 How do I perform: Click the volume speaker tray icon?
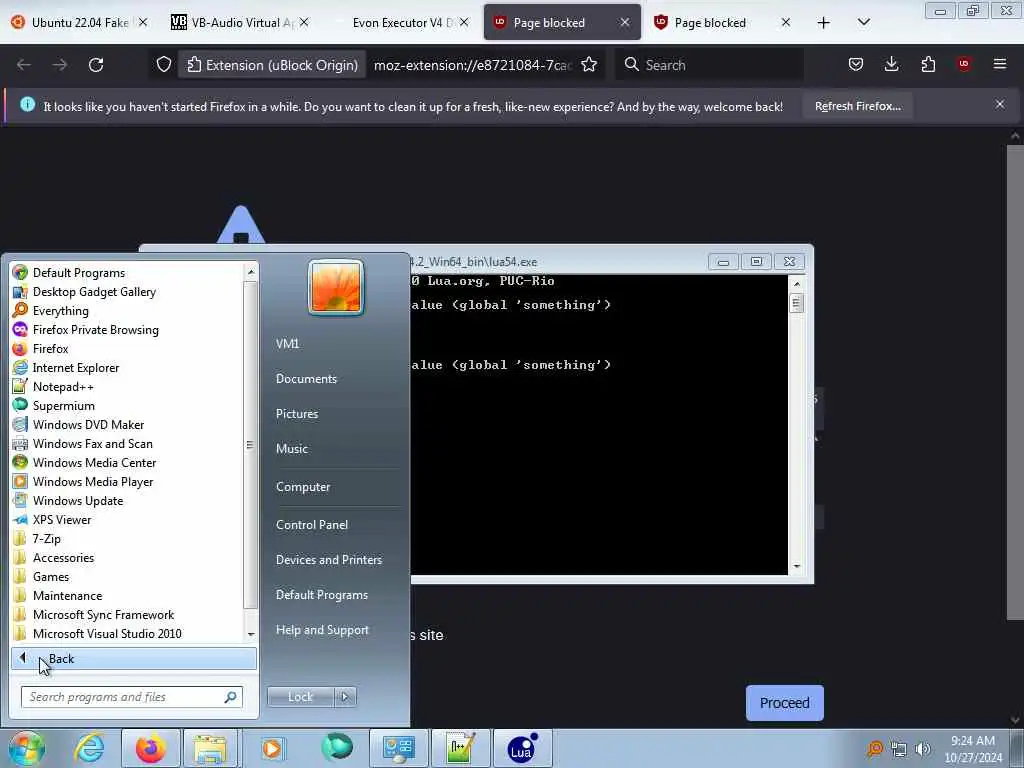(x=923, y=749)
